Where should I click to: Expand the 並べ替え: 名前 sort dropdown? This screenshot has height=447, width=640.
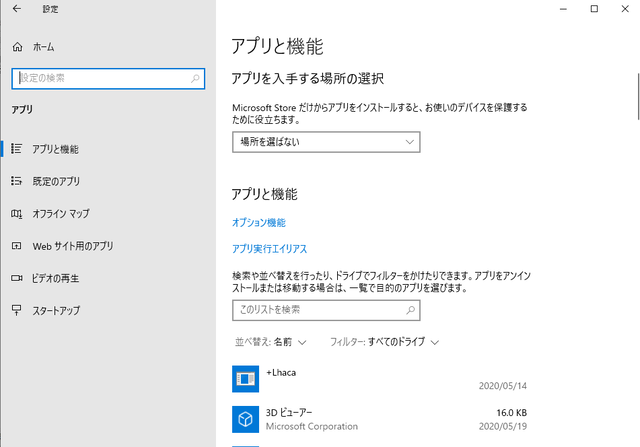(270, 342)
